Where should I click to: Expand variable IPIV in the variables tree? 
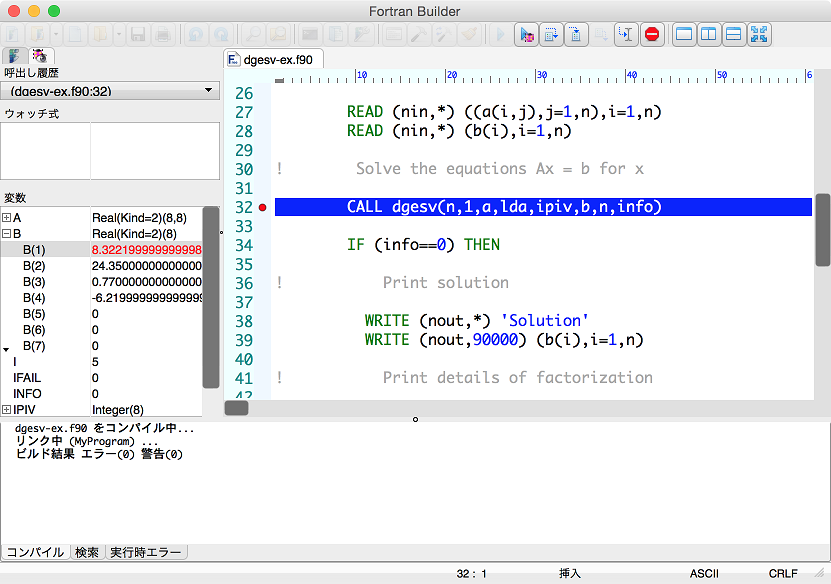[x=6, y=410]
